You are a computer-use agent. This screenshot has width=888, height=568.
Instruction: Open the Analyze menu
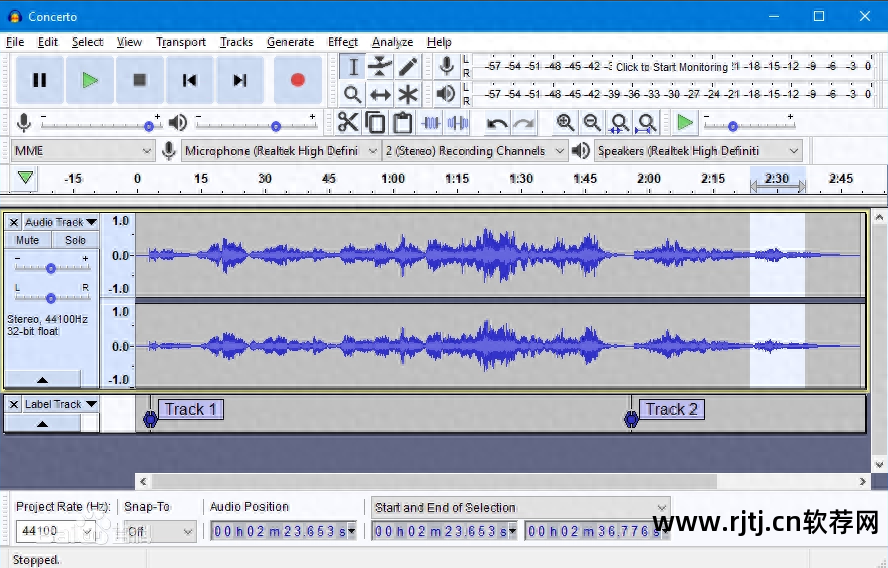coord(392,42)
